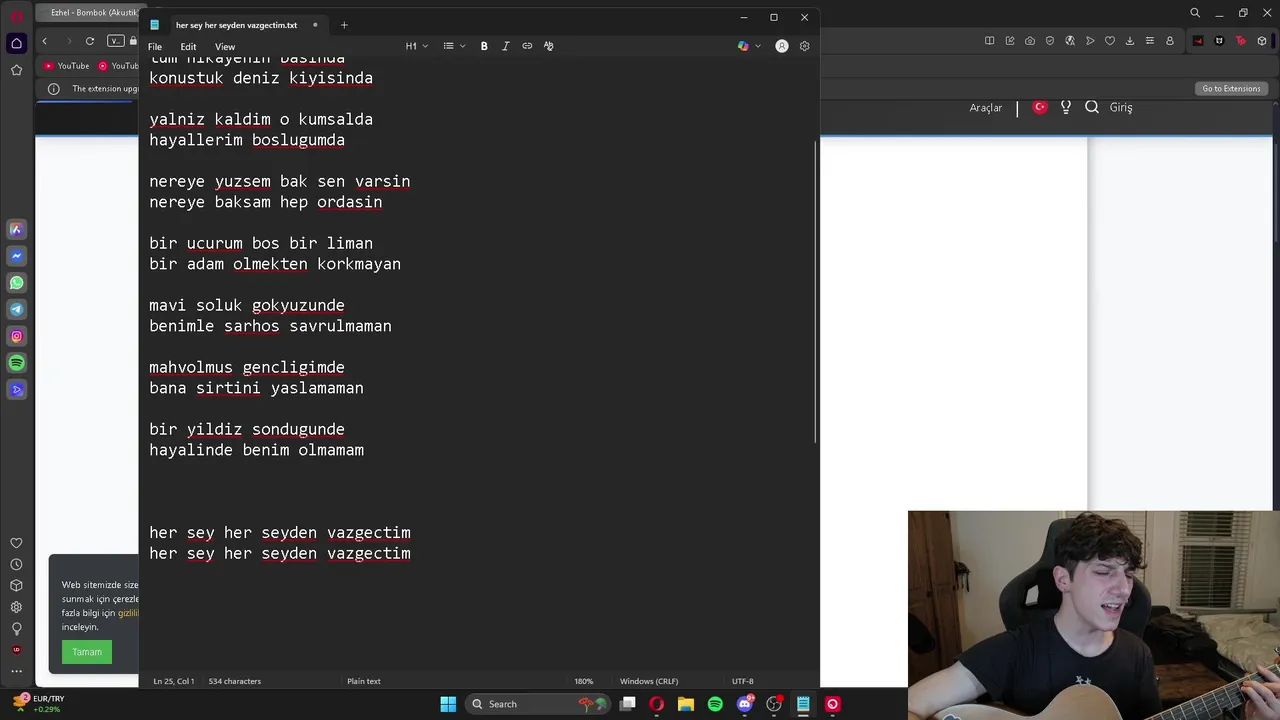Open the Araçlar menu on the website
The width and height of the screenshot is (1280, 720).
[x=985, y=108]
